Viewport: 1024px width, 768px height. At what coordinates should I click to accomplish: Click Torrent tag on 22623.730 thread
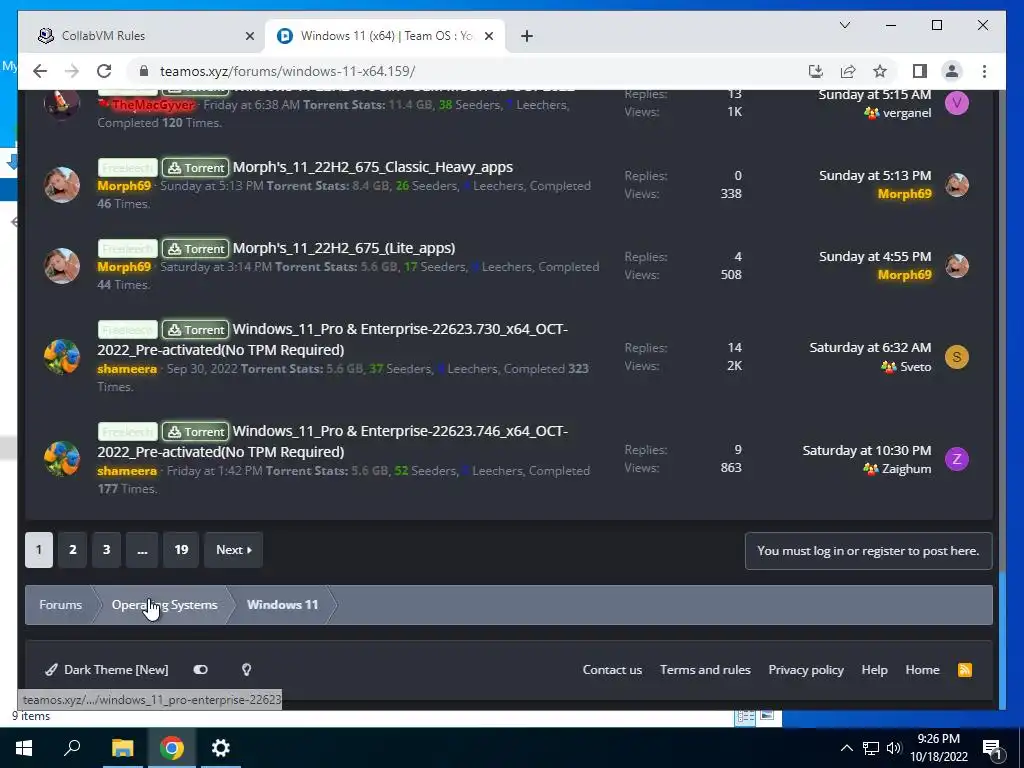coord(195,330)
